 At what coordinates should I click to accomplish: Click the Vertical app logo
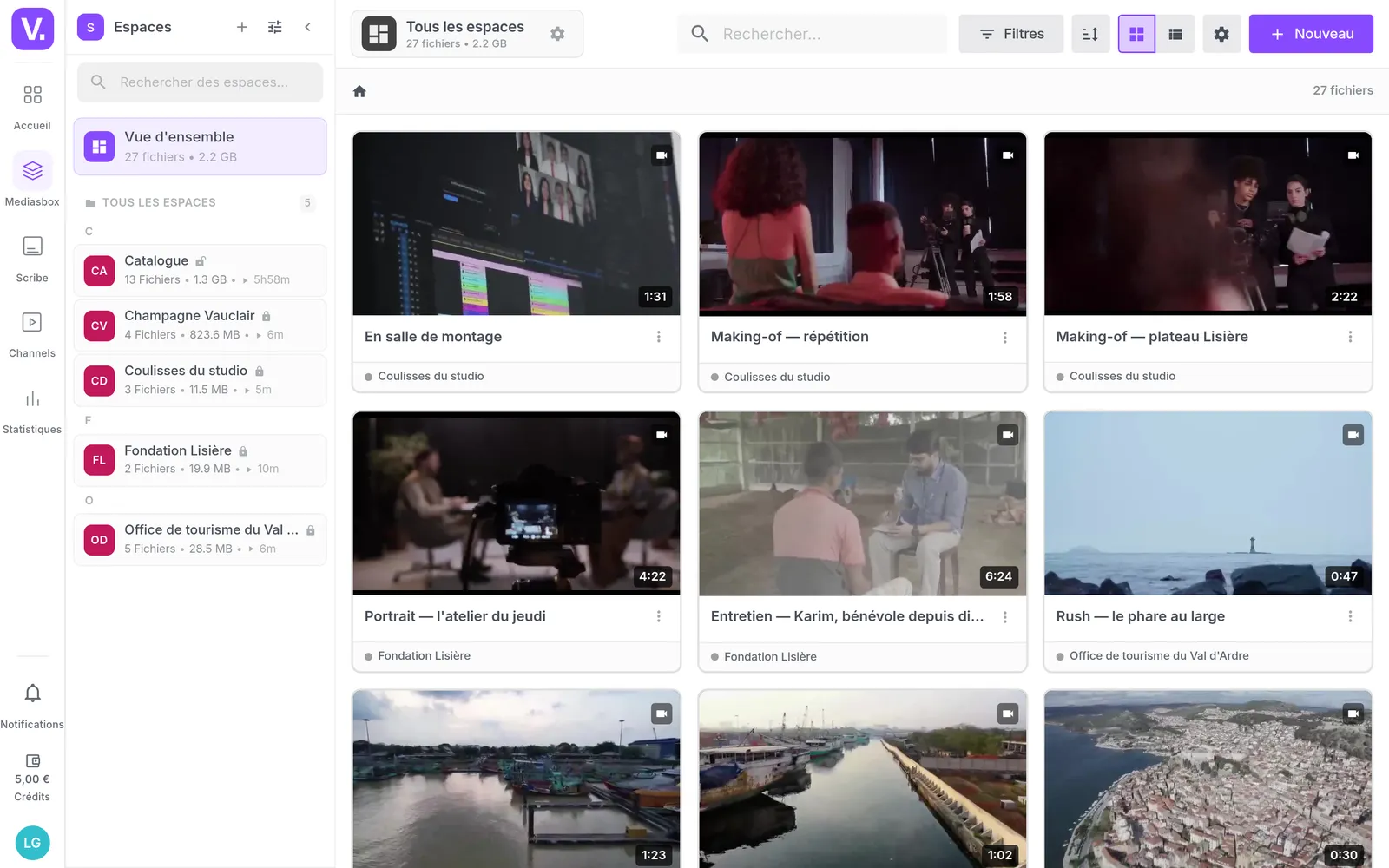coord(32,30)
